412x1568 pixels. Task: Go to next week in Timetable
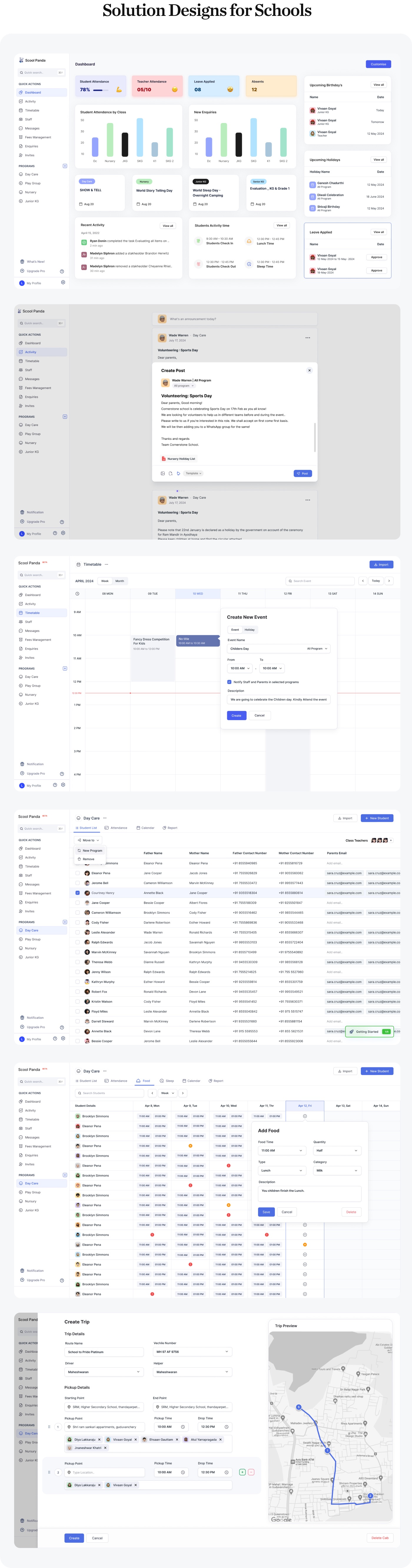pyautogui.click(x=389, y=581)
